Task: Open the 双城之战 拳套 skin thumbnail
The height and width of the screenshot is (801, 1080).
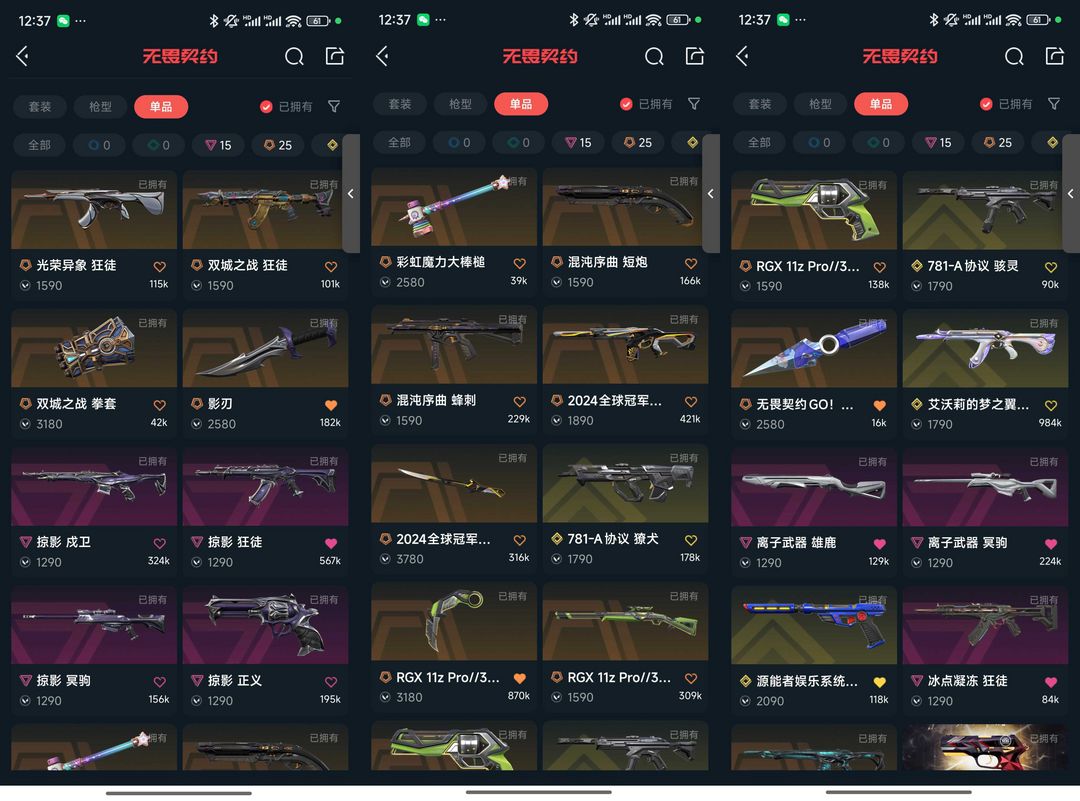Action: point(94,349)
